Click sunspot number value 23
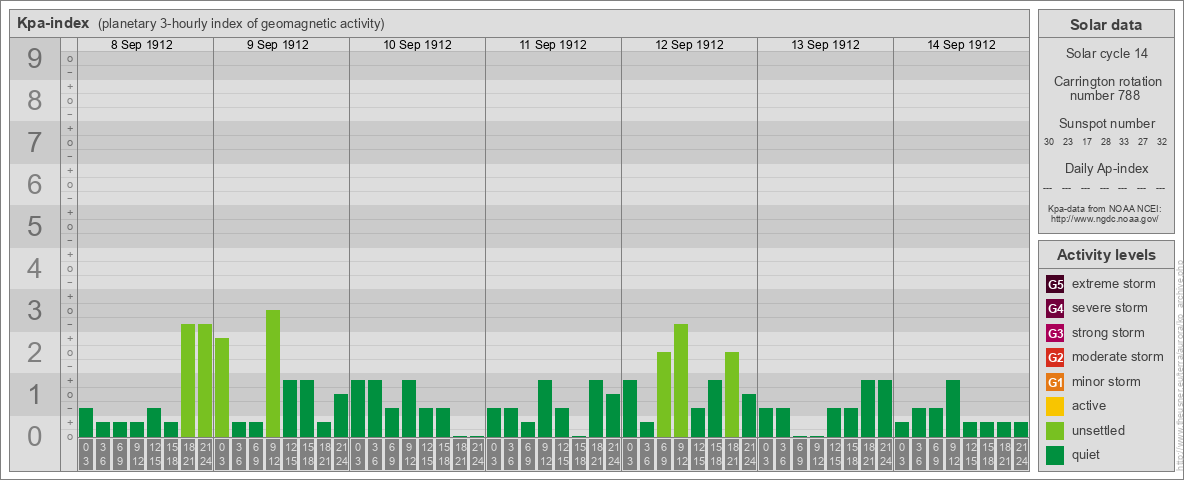 [1068, 142]
